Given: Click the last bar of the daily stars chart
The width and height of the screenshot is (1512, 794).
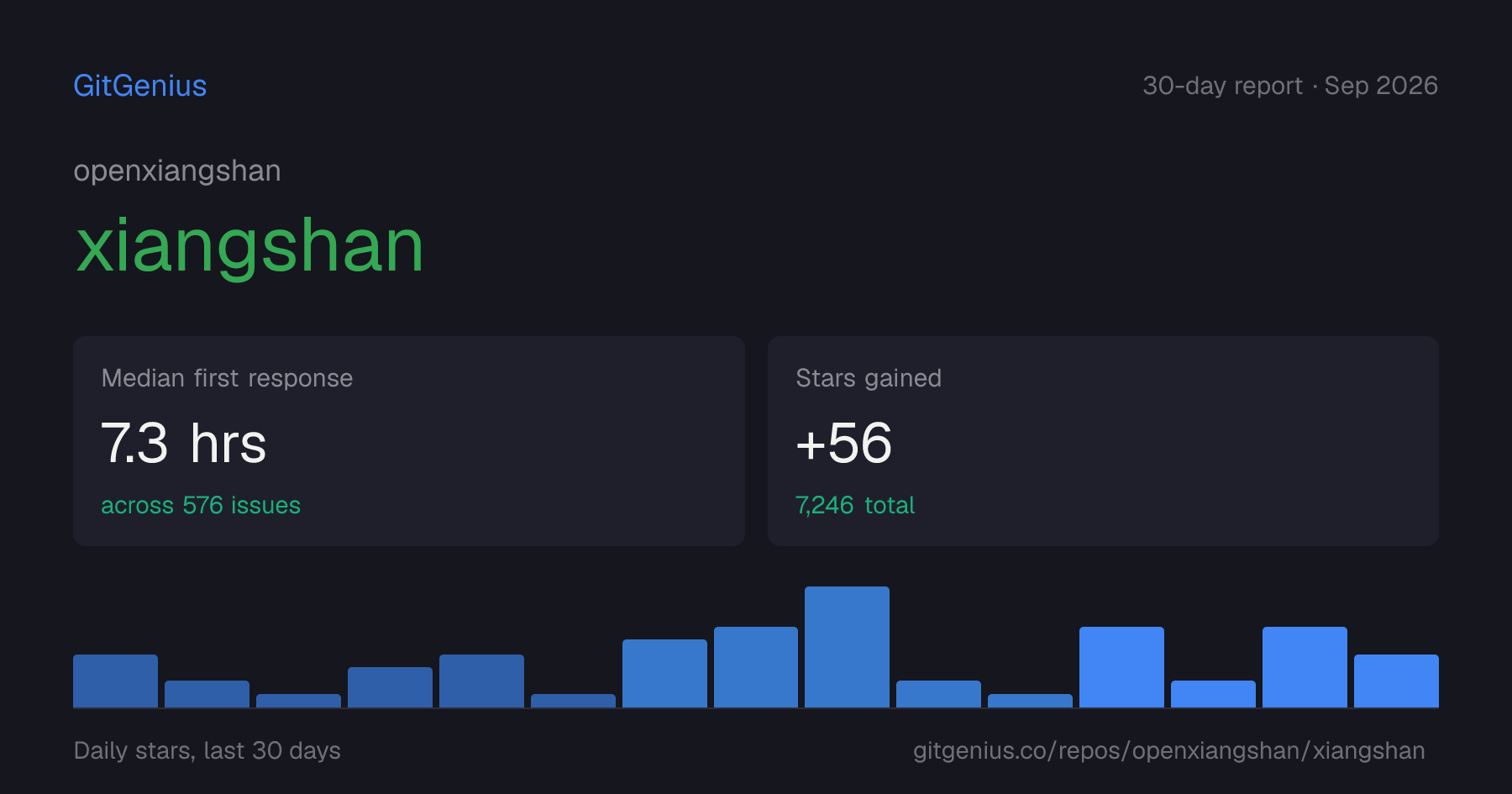Looking at the screenshot, I should pyautogui.click(x=1396, y=681).
